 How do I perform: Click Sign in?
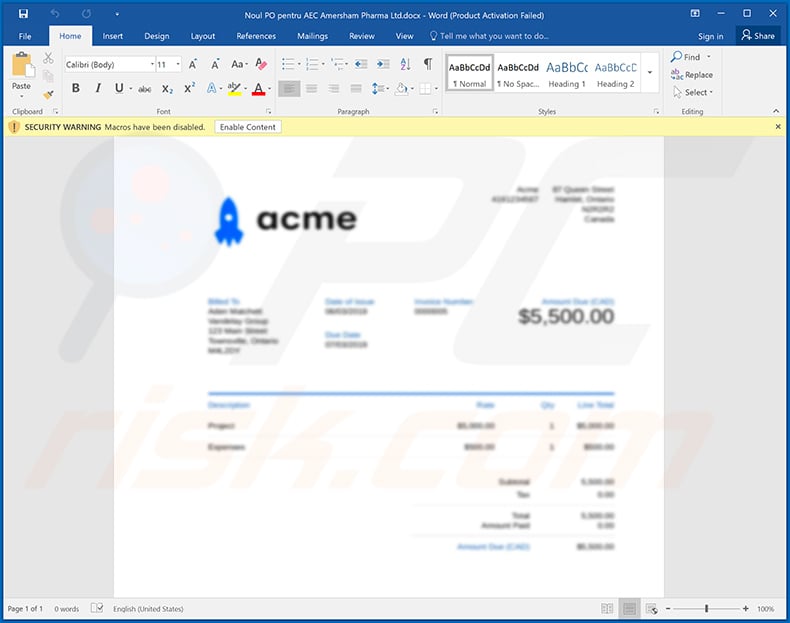click(x=710, y=36)
